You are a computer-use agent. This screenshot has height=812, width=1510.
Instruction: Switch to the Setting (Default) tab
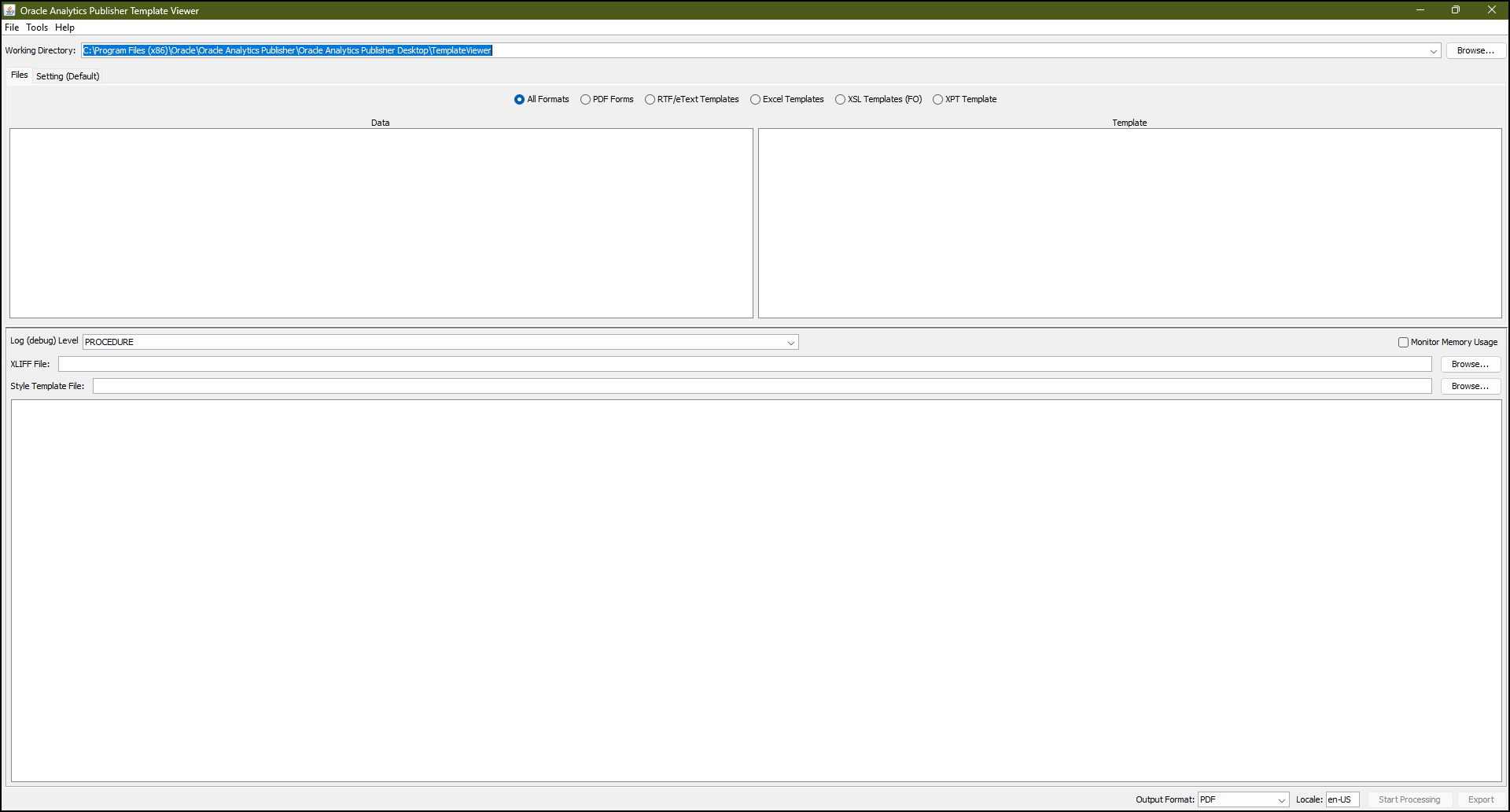pos(68,76)
